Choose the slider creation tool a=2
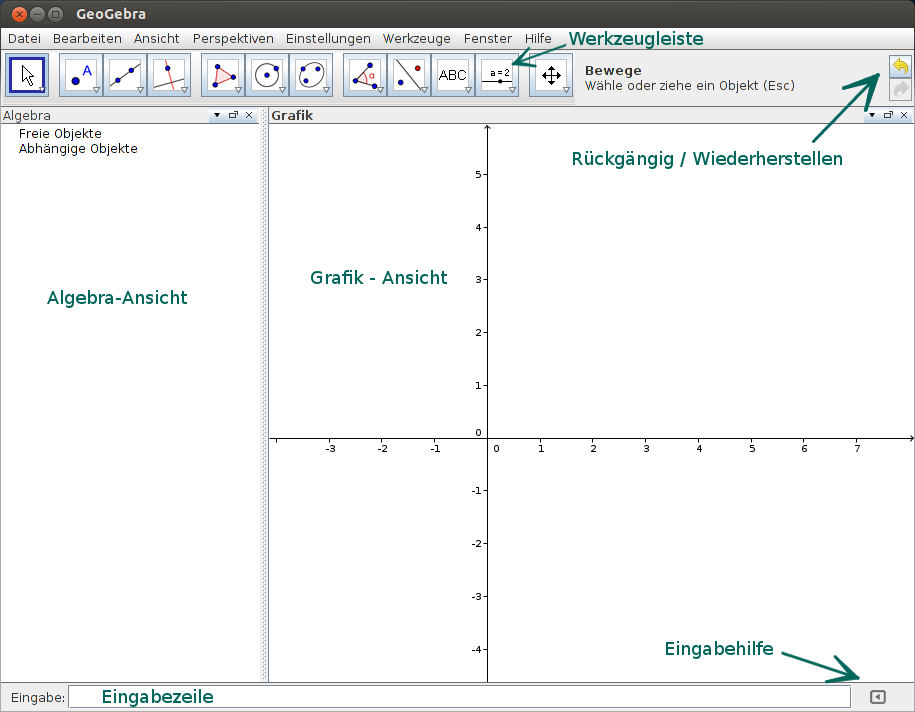 tap(498, 75)
